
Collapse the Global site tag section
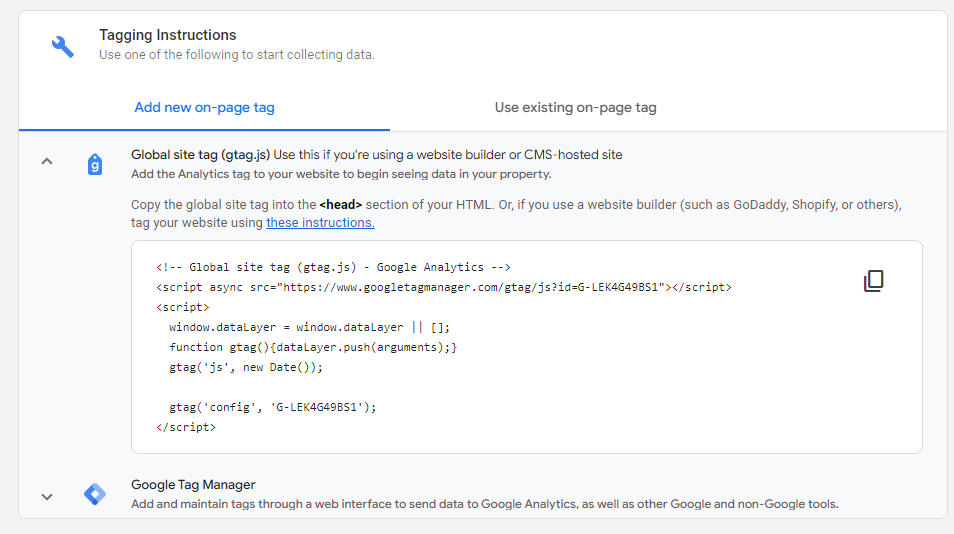pos(47,162)
